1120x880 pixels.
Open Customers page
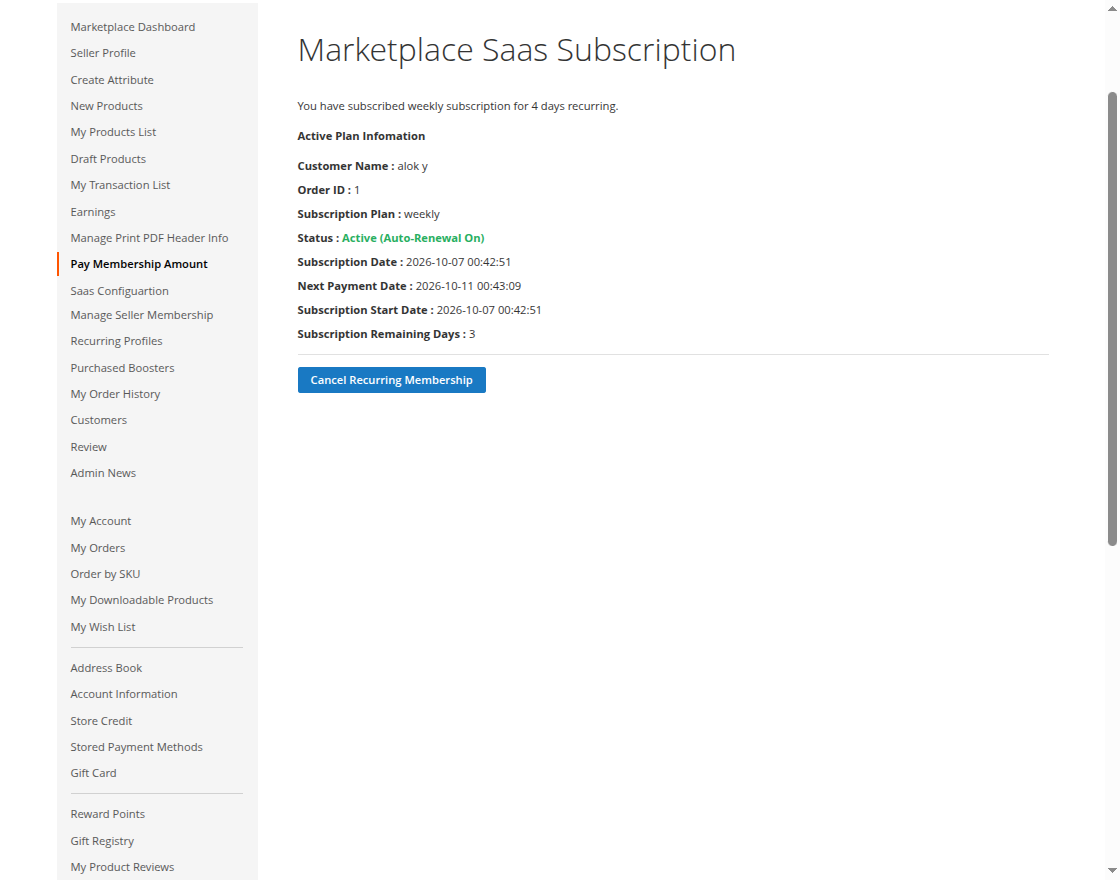[99, 420]
